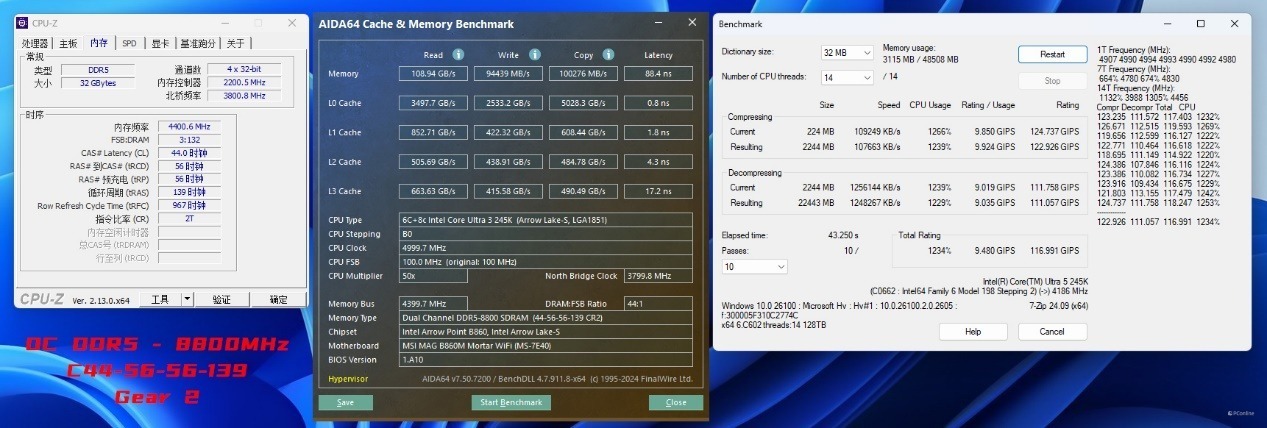This screenshot has height=428, width=1267.
Task: Click the info icon next to Read
Action: (458, 55)
